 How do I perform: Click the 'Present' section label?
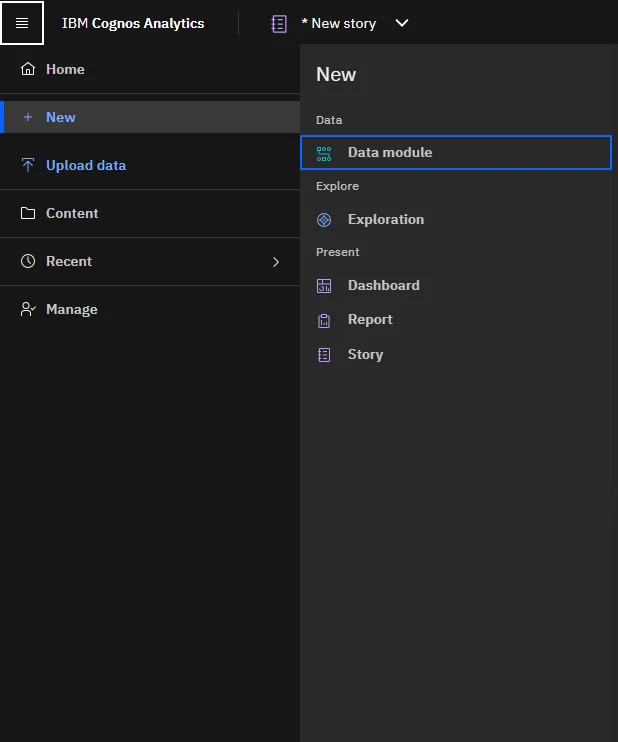(337, 252)
